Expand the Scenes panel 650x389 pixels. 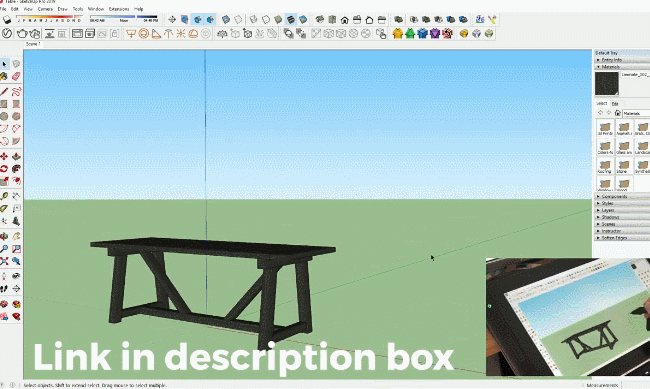(x=622, y=224)
